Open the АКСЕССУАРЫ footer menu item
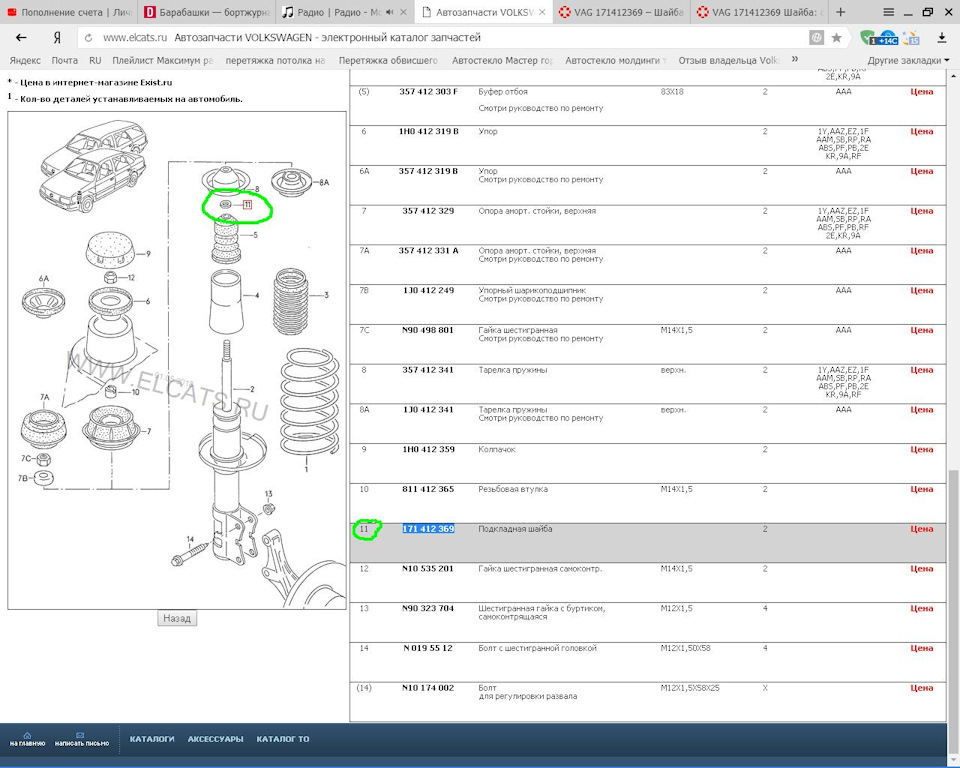 point(216,739)
